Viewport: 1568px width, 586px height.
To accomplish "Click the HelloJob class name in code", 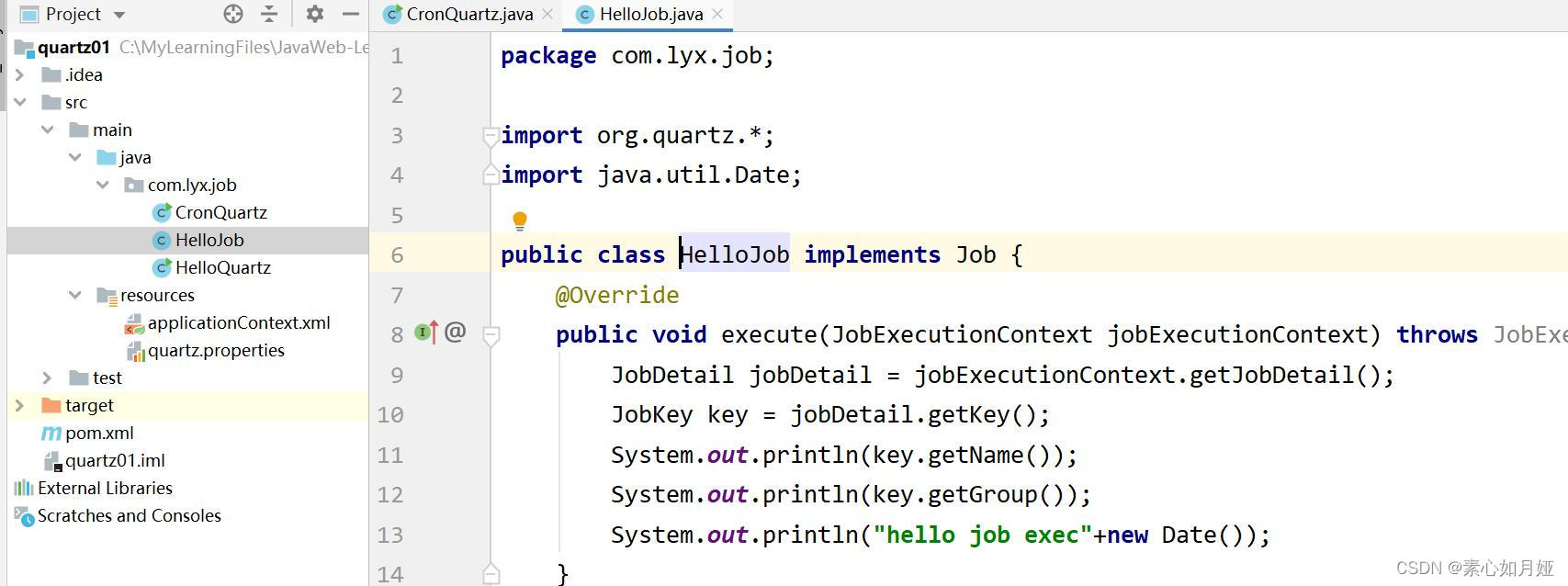I will [x=735, y=254].
